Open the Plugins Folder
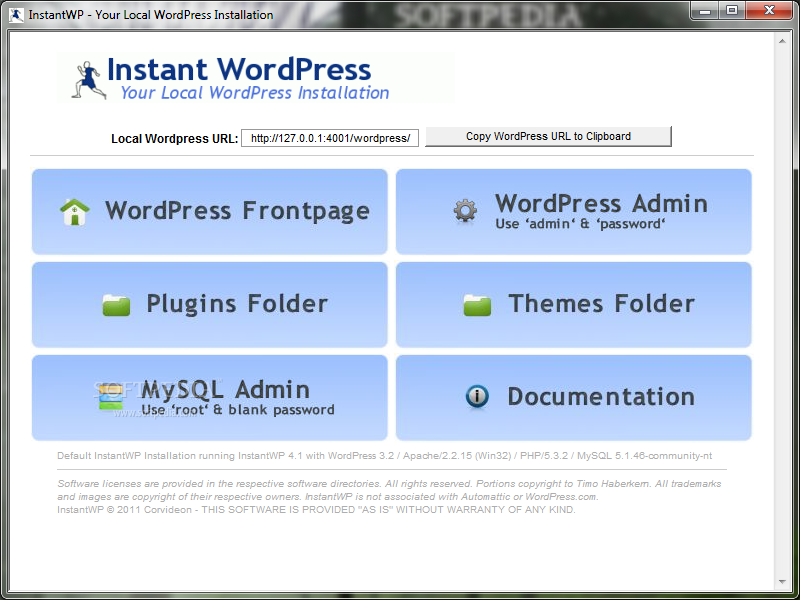 (x=210, y=305)
